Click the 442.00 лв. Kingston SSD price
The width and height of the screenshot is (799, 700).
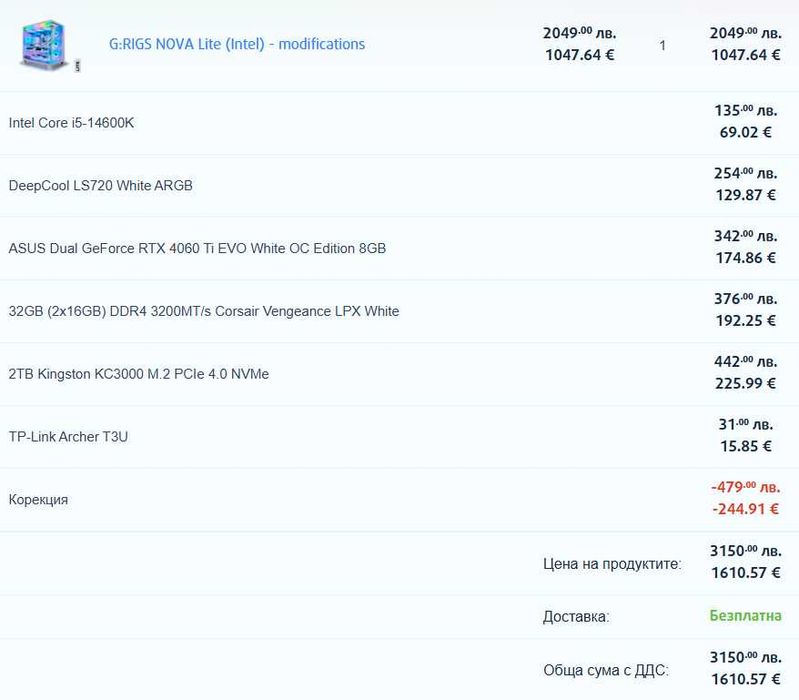tap(745, 362)
